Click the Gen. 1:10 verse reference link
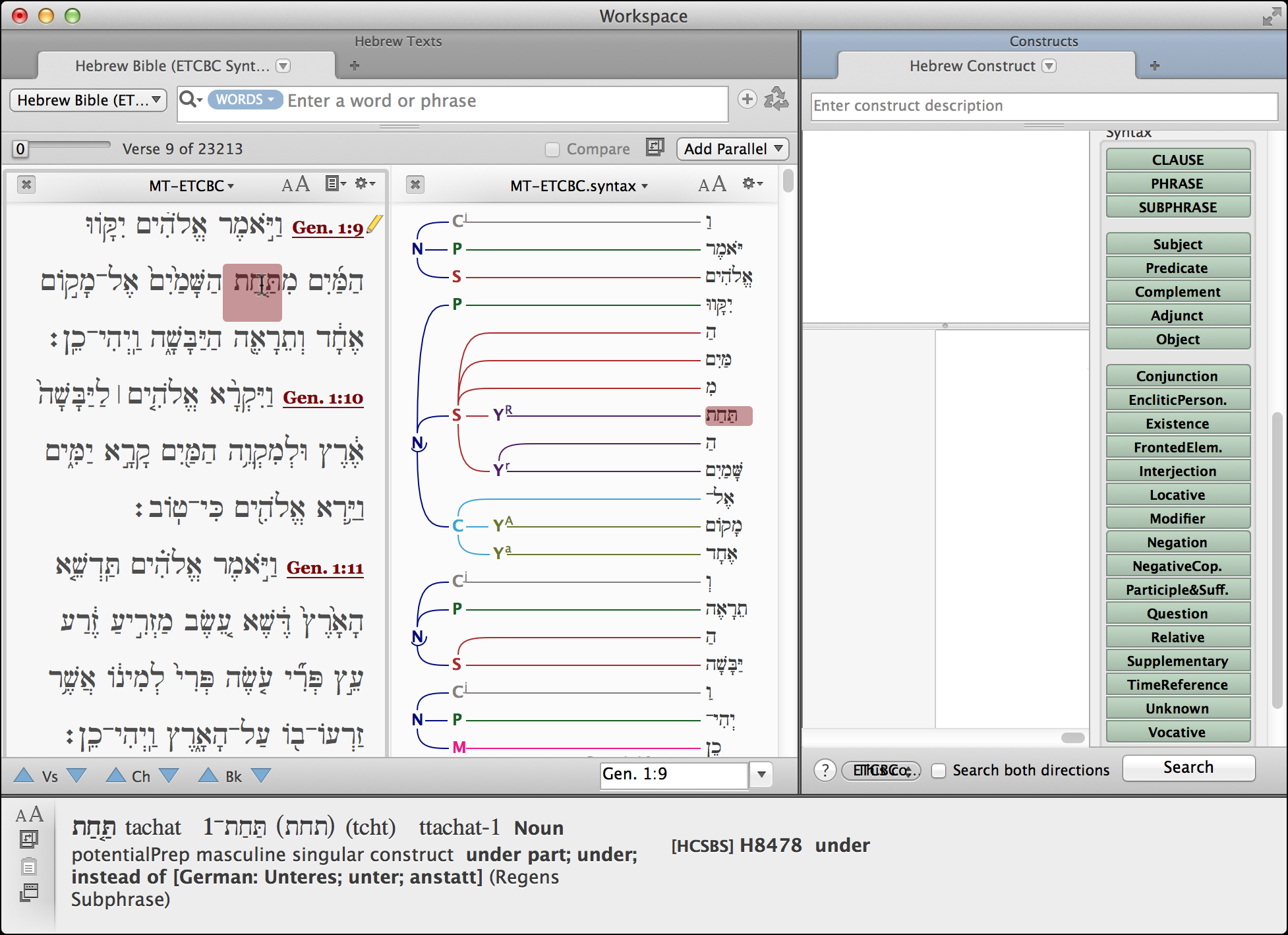This screenshot has height=935, width=1288. coord(323,398)
